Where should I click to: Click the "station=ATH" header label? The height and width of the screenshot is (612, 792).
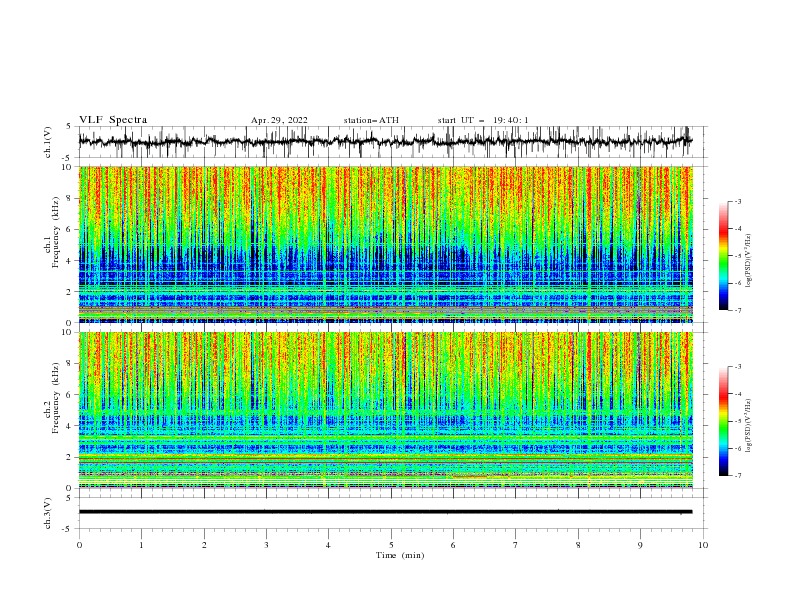pos(371,120)
